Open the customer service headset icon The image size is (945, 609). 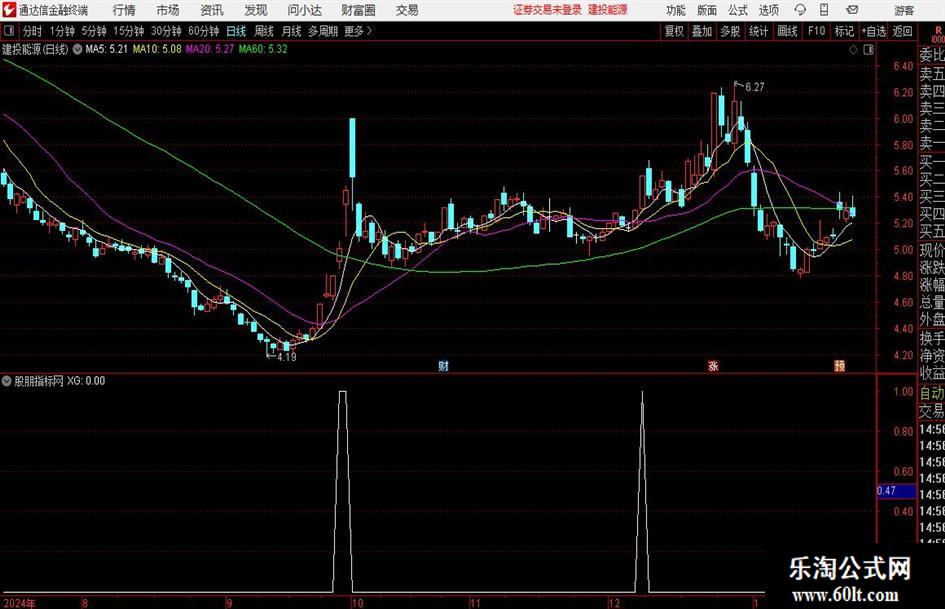click(800, 10)
